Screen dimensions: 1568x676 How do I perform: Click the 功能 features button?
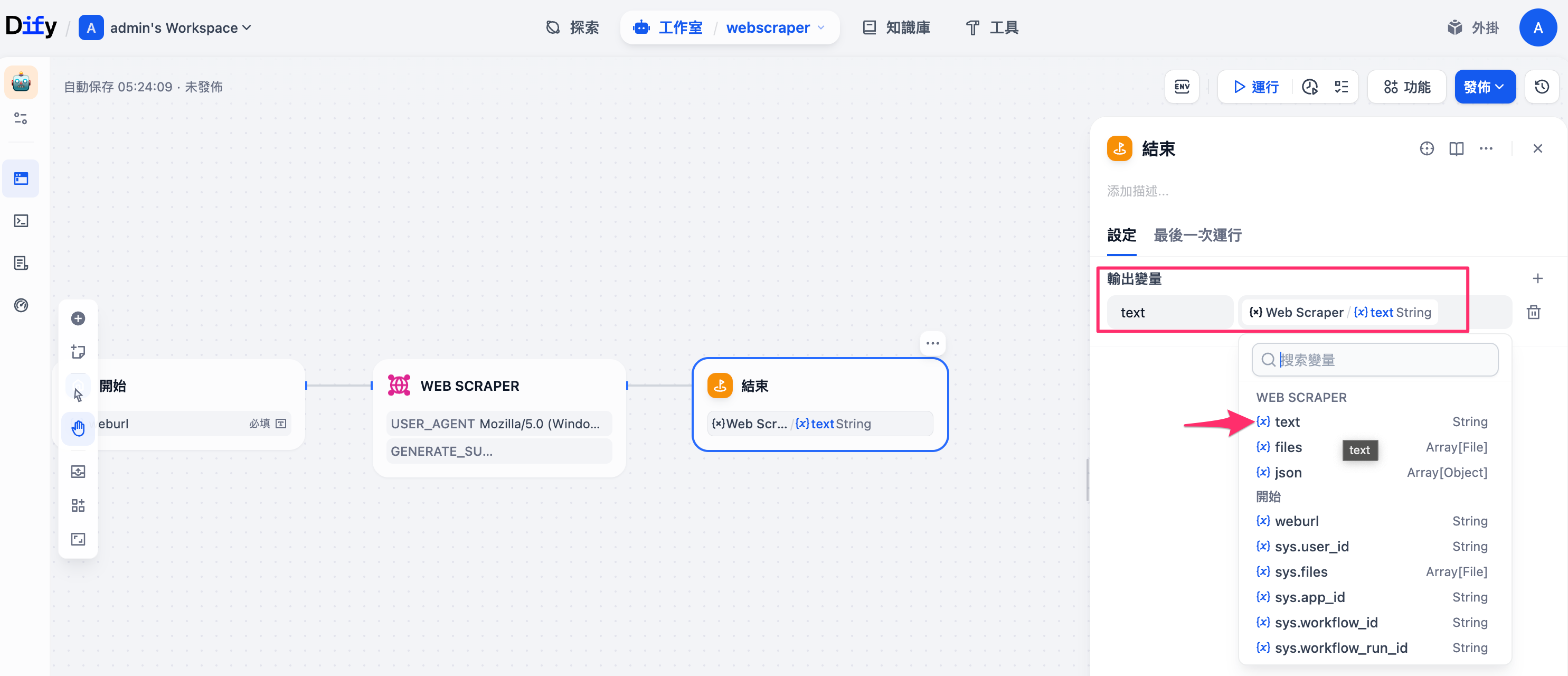(1406, 87)
